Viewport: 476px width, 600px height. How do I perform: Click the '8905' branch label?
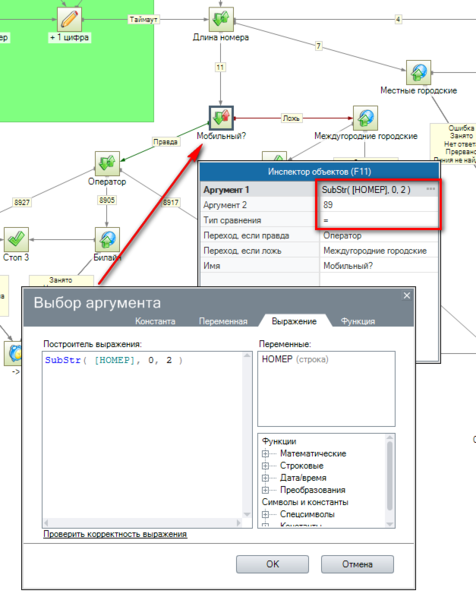coord(107,200)
